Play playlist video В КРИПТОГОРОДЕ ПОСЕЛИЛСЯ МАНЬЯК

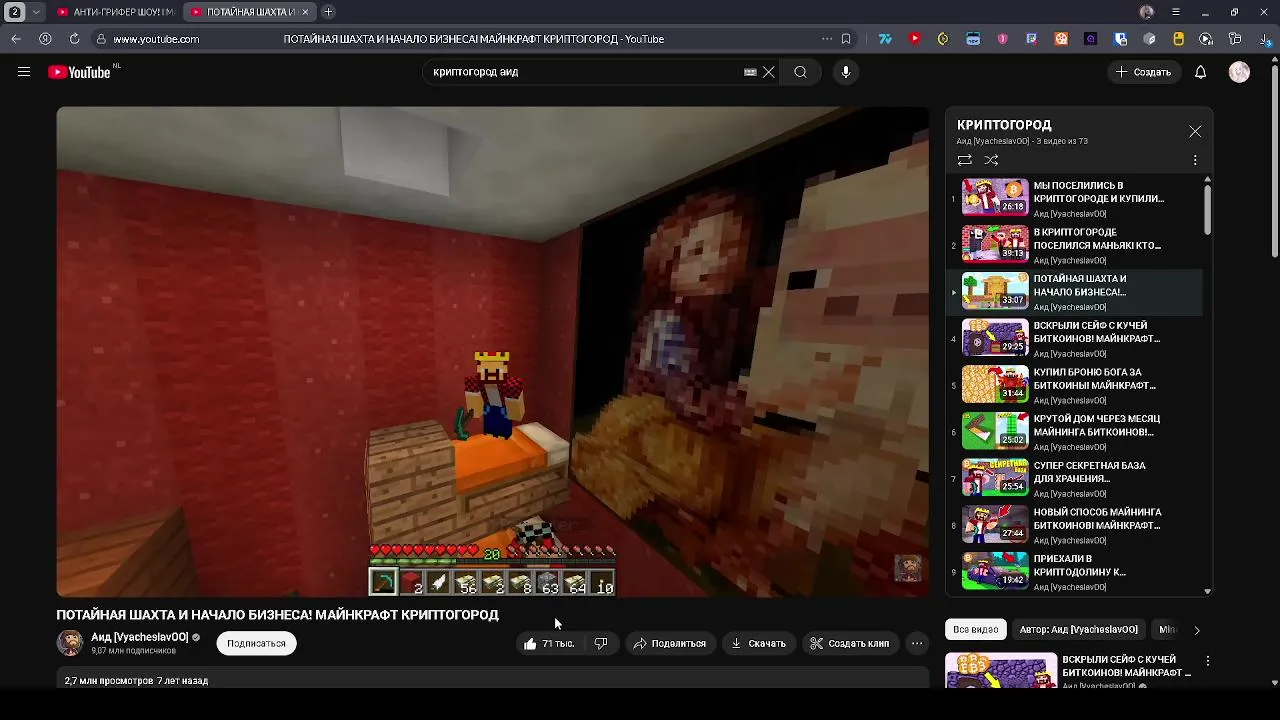(x=1075, y=245)
